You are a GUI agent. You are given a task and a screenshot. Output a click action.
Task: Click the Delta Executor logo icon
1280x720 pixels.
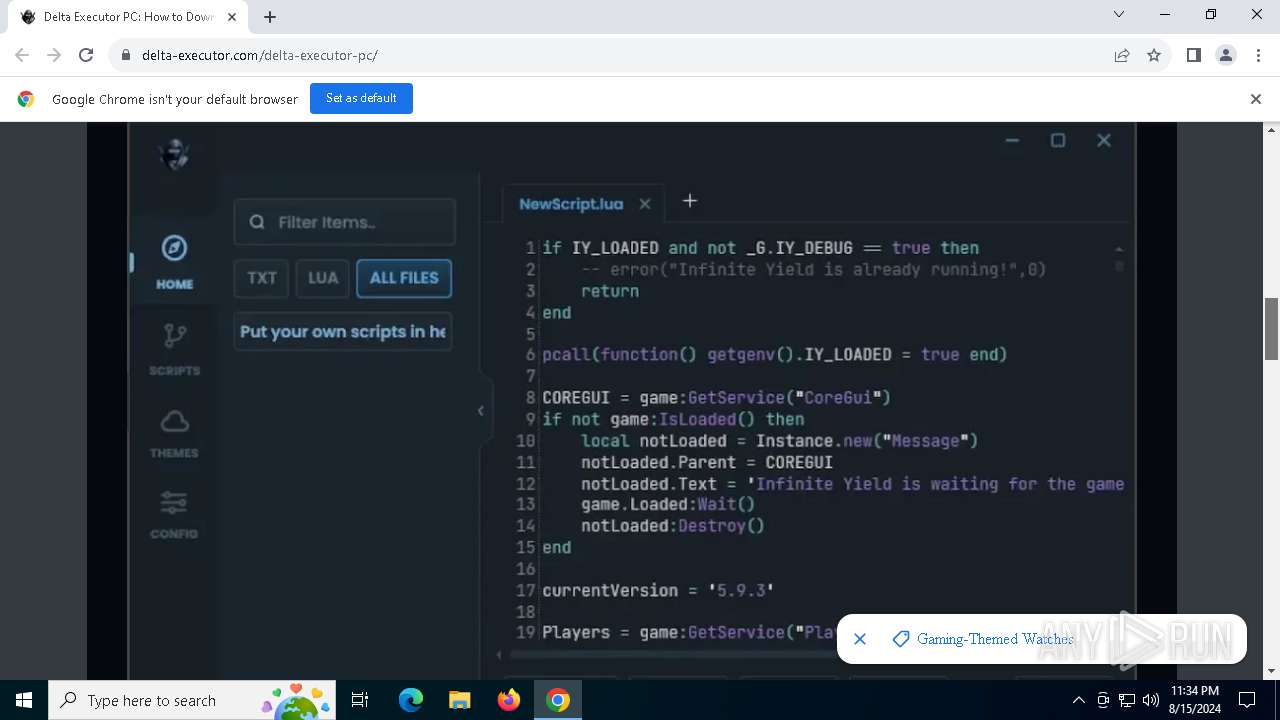pyautogui.click(x=174, y=154)
